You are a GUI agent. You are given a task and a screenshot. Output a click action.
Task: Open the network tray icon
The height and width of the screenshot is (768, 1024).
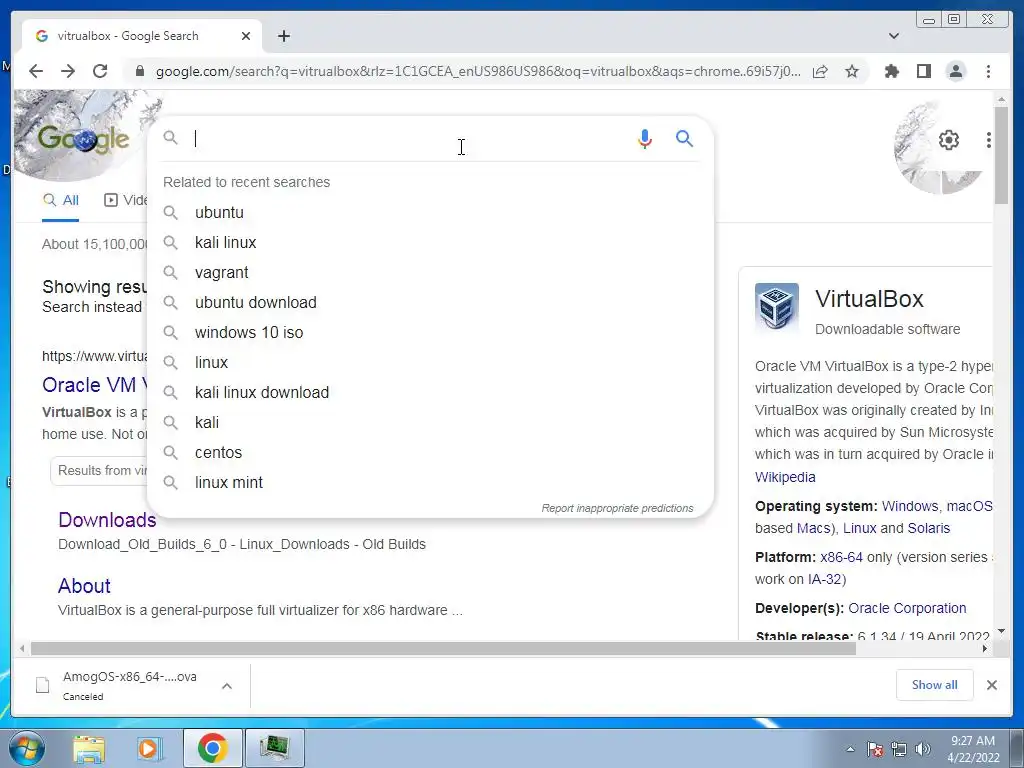point(899,749)
